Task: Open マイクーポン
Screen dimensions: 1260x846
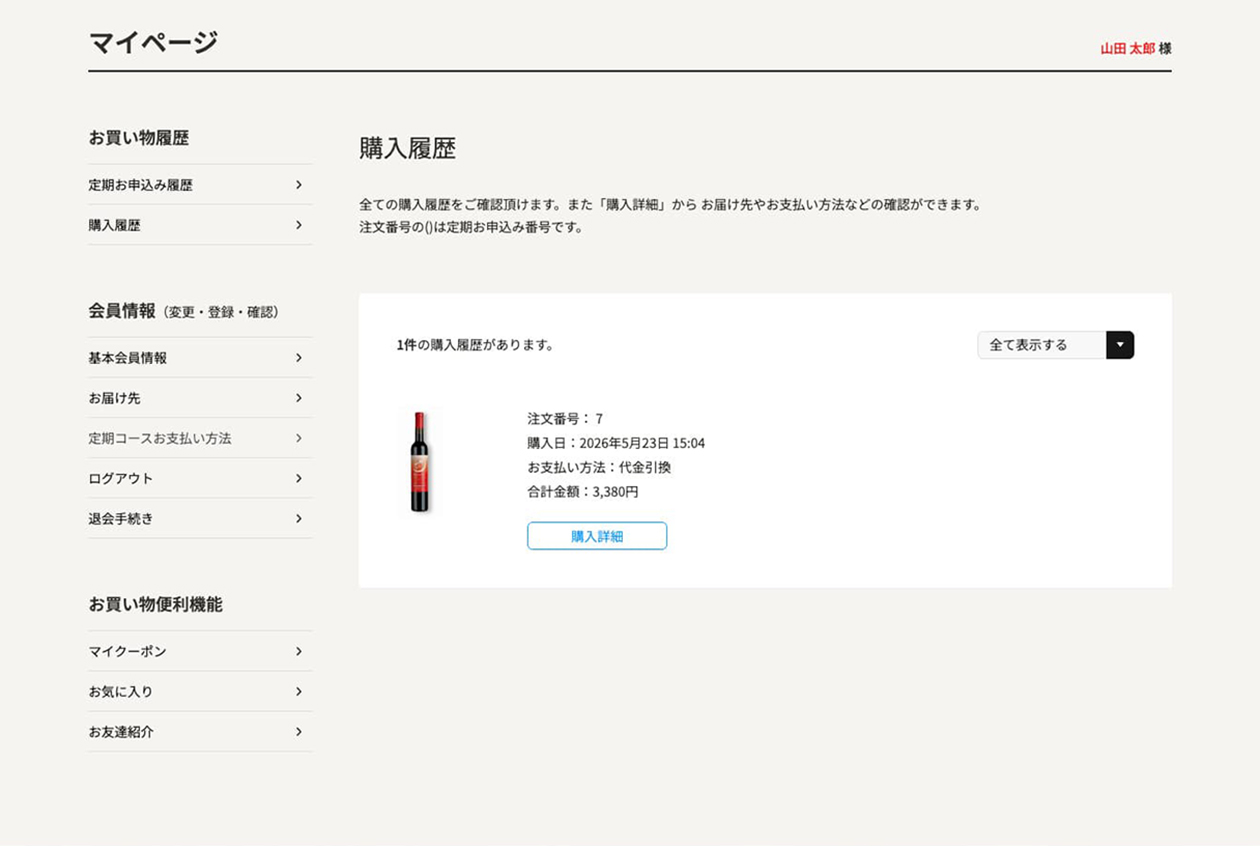Action: (200, 651)
